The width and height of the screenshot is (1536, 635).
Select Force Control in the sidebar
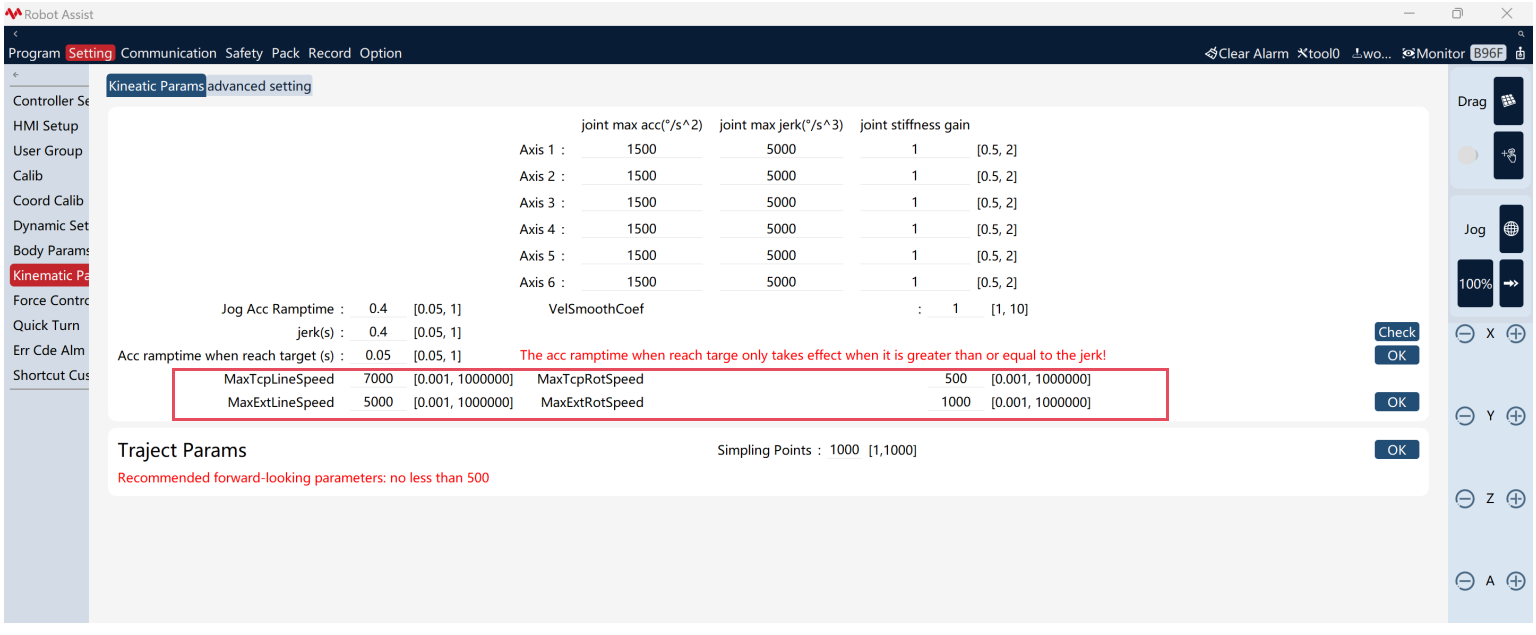(x=50, y=300)
